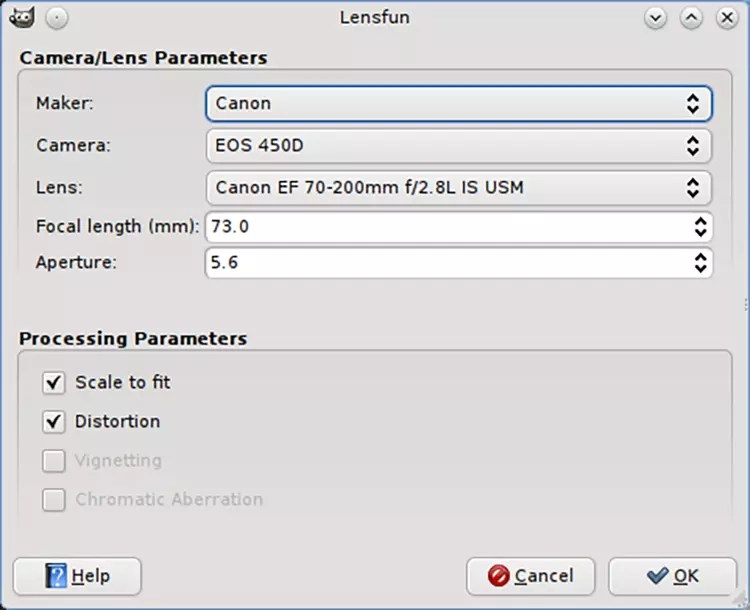The height and width of the screenshot is (610, 750).
Task: Open the Maker dropdown showing Canon
Action: pos(458,103)
